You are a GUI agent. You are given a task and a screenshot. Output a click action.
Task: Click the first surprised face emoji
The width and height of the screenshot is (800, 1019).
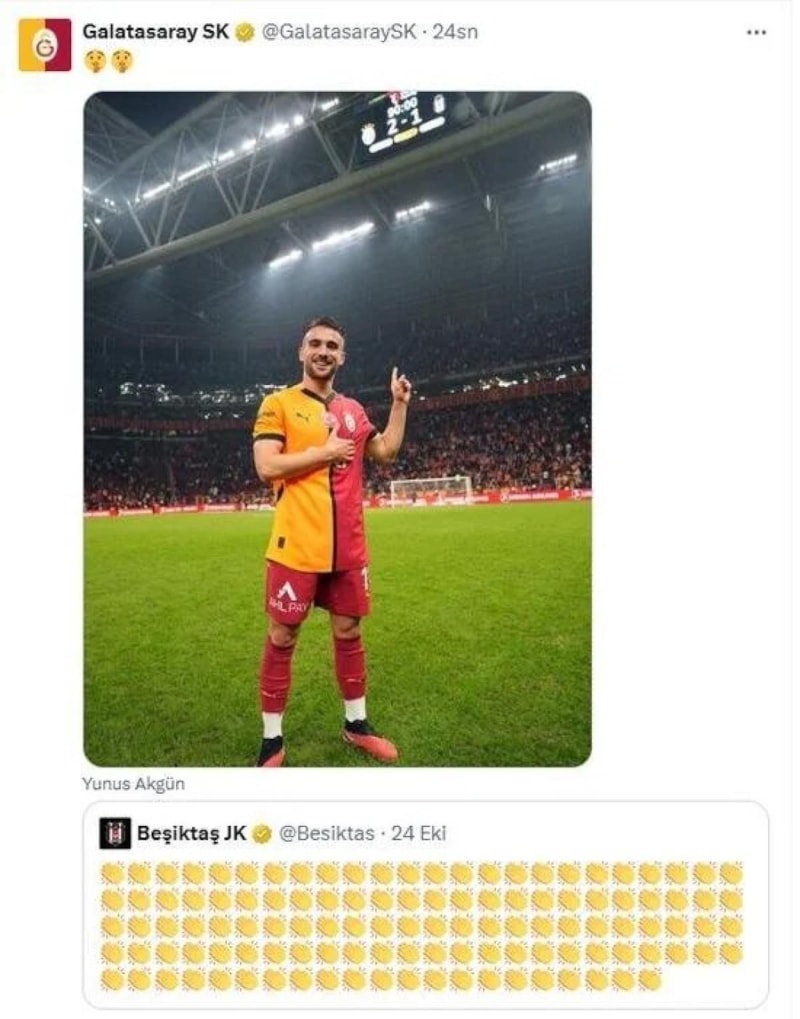click(96, 62)
